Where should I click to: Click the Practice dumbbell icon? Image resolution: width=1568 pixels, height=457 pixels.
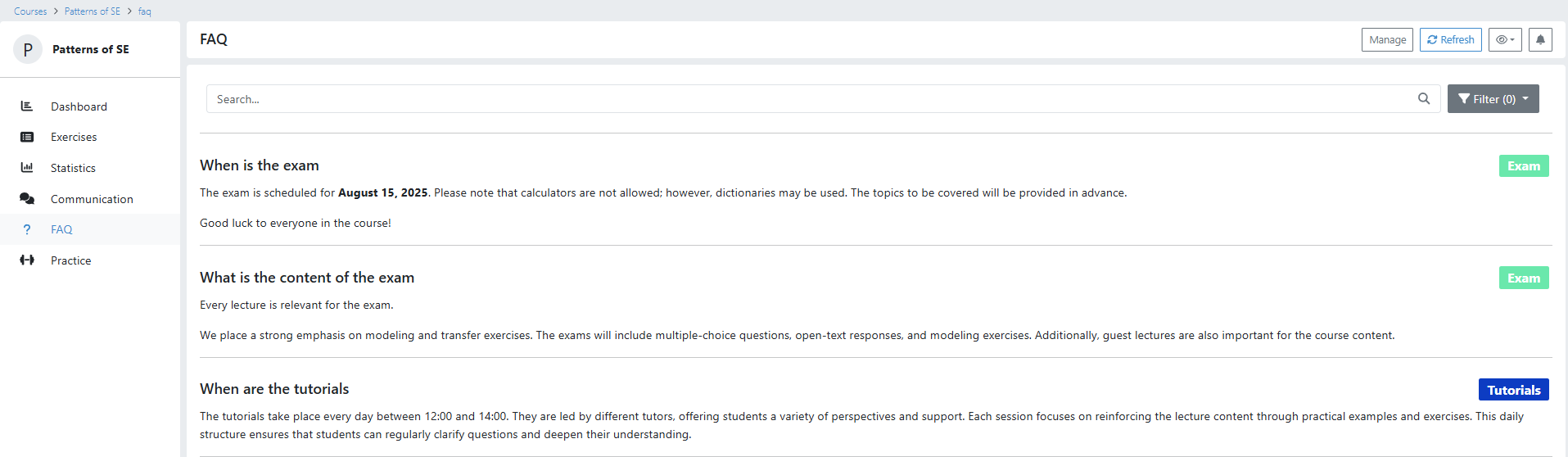tap(27, 260)
